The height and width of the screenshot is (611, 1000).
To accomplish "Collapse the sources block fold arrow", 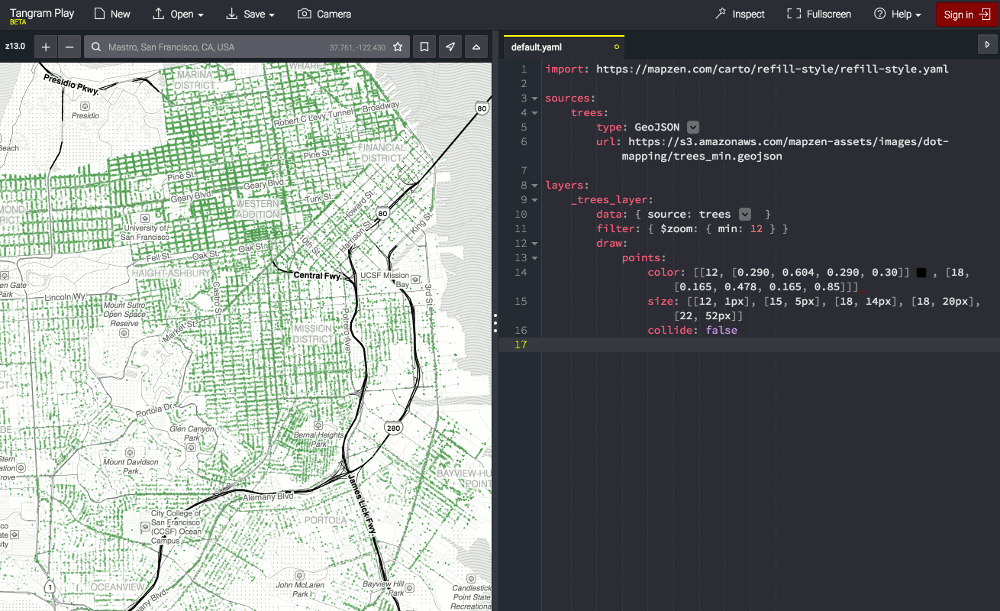I will 534,98.
